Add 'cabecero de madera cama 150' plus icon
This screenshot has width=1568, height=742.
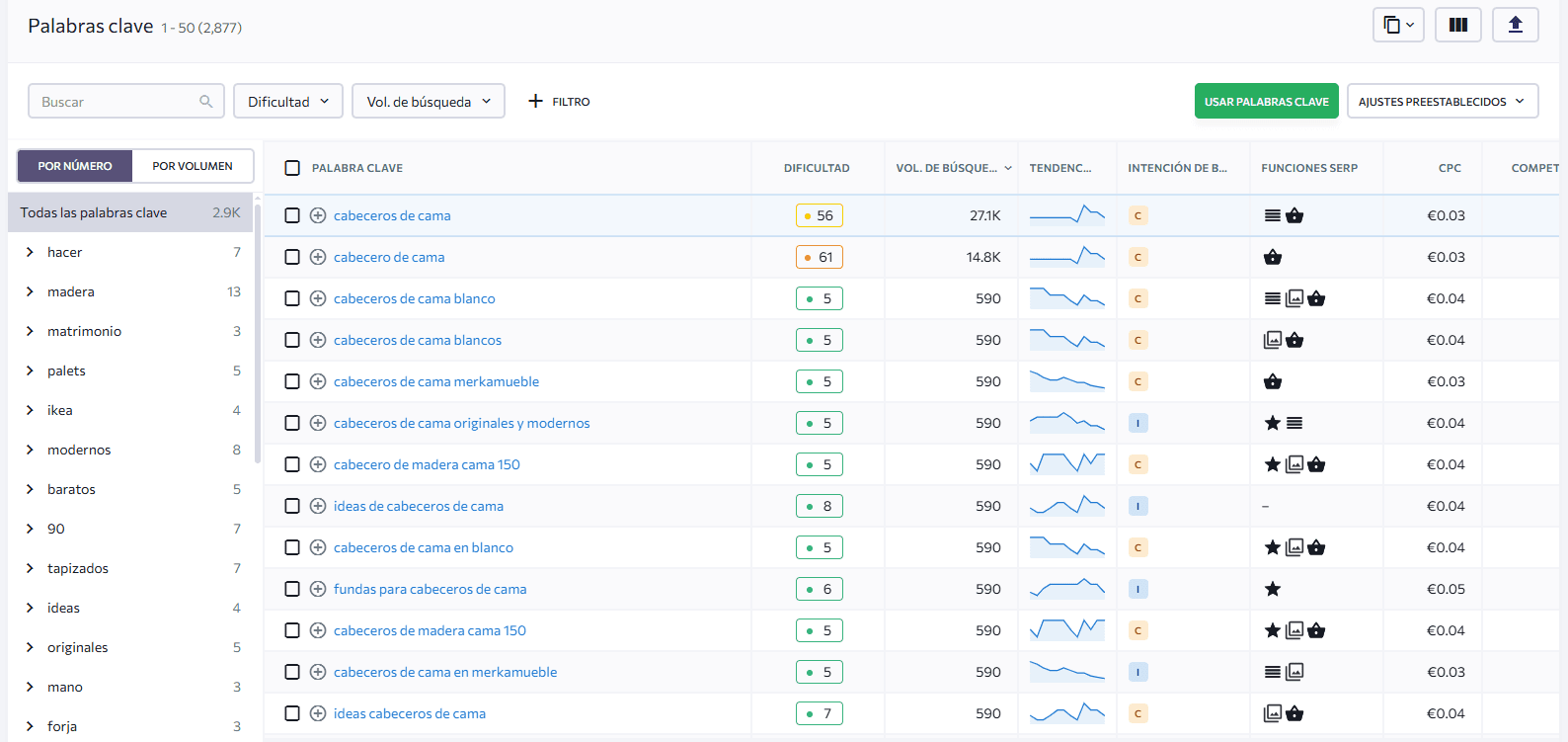pyautogui.click(x=318, y=464)
